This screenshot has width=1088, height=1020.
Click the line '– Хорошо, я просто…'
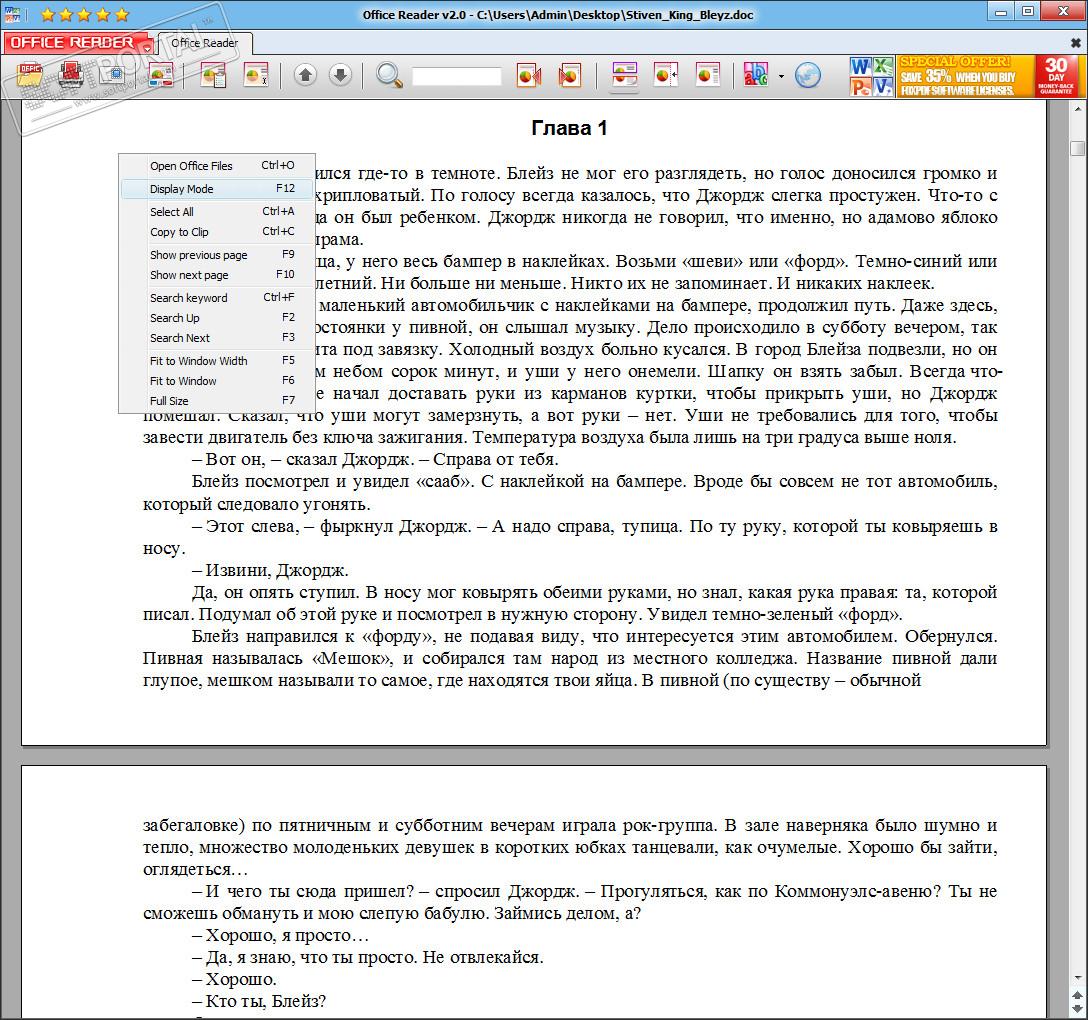(x=280, y=935)
